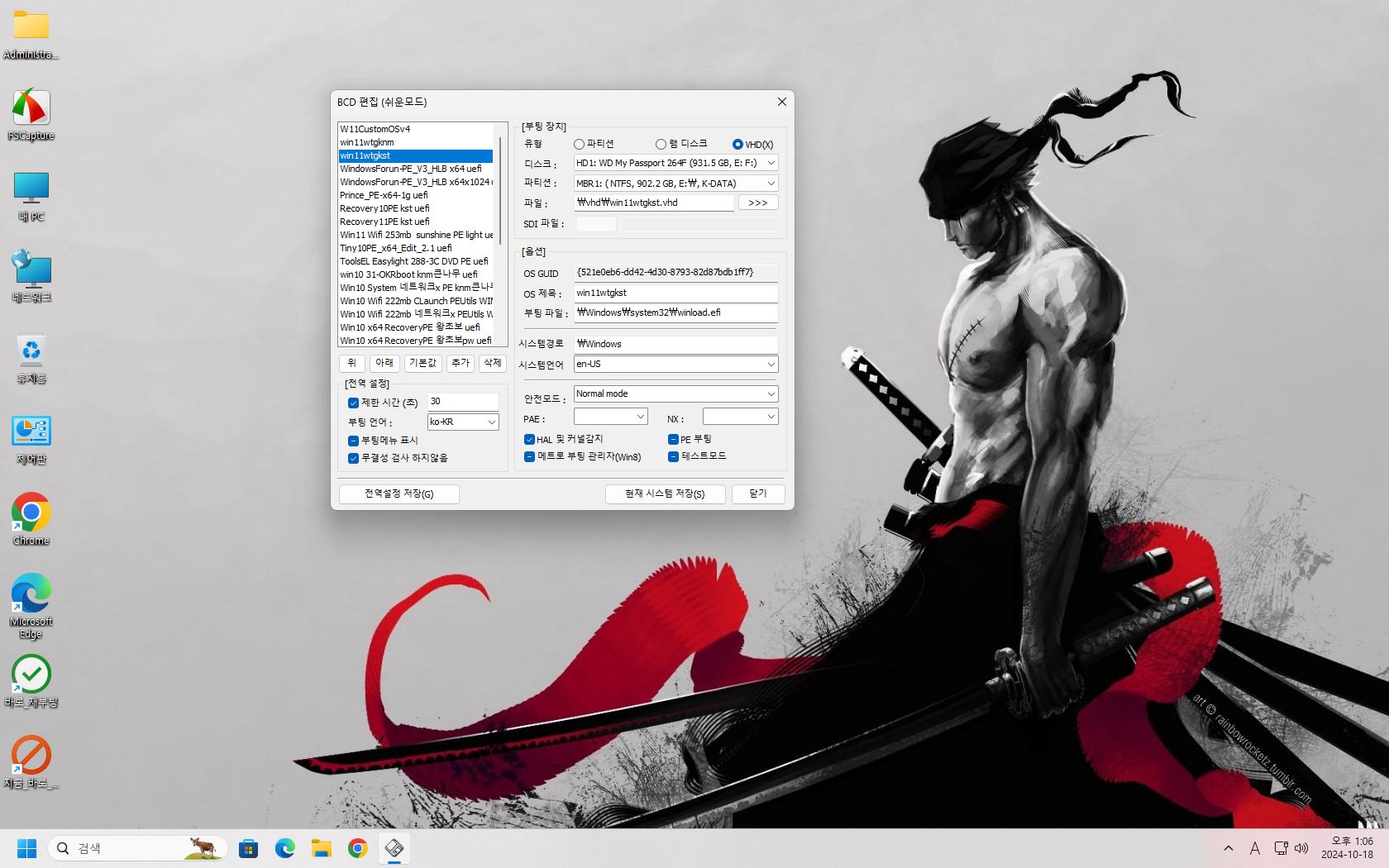Image resolution: width=1389 pixels, height=868 pixels.
Task: Click the VHD 파일 path field
Action: [654, 203]
